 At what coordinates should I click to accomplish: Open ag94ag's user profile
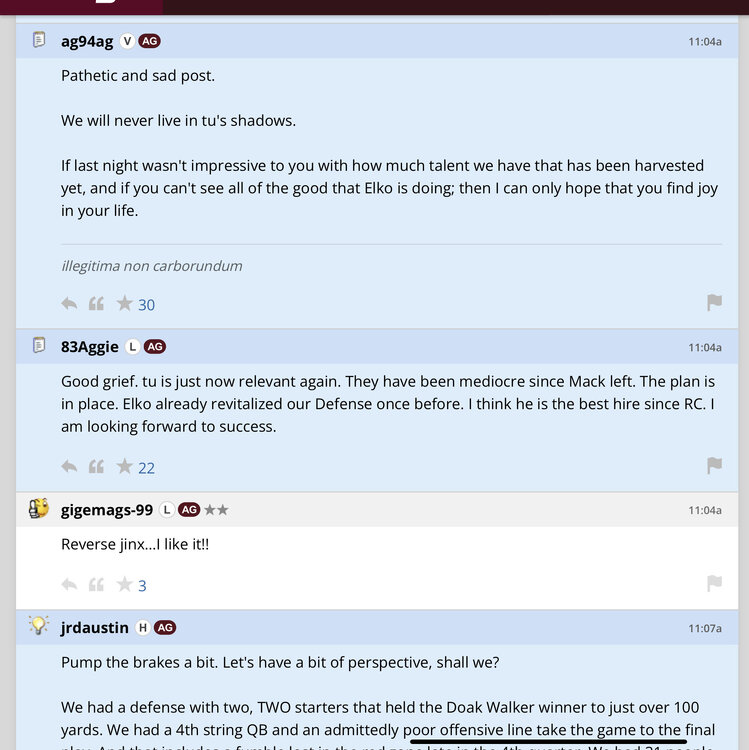pos(86,41)
